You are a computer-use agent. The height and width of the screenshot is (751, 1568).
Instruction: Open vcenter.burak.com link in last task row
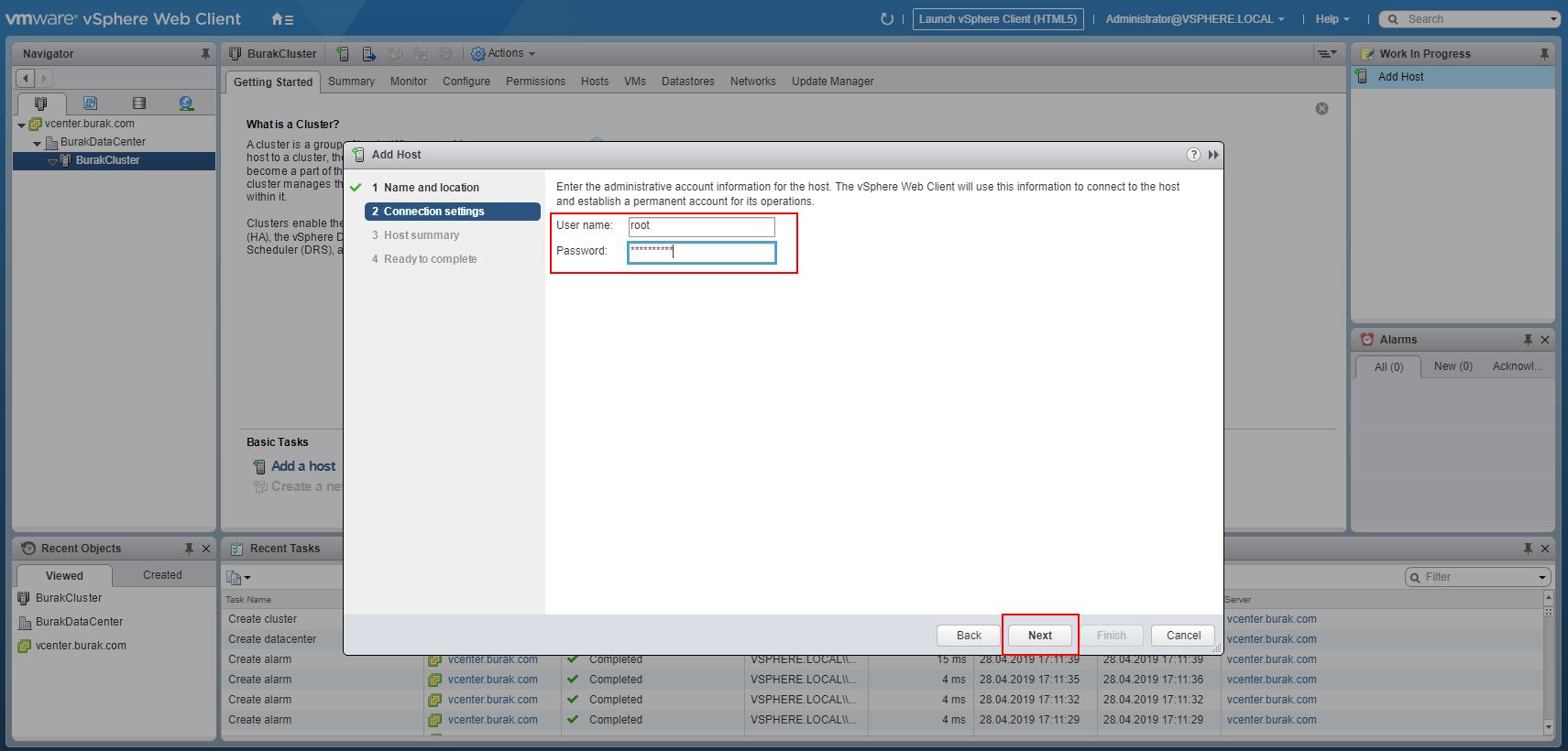pyautogui.click(x=1271, y=720)
